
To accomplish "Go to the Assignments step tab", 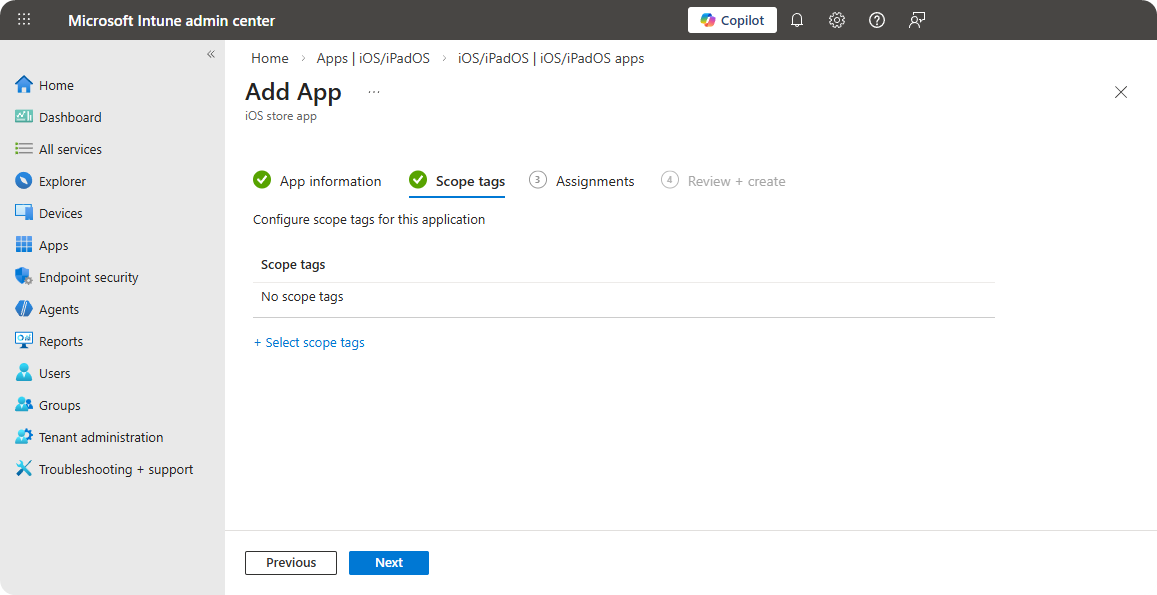I will click(594, 181).
